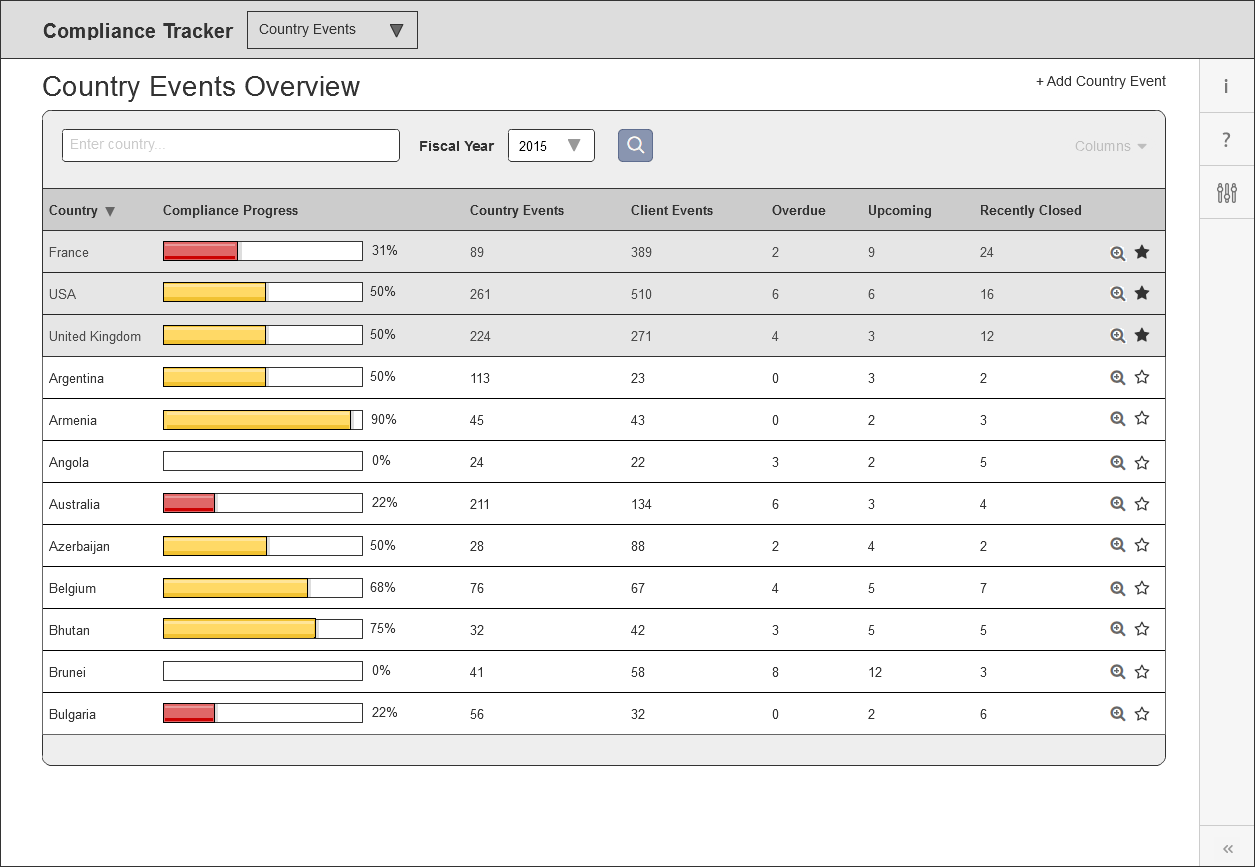Select the Bulgaria country name
Screen dimensions: 1255x867
[x=72, y=714]
